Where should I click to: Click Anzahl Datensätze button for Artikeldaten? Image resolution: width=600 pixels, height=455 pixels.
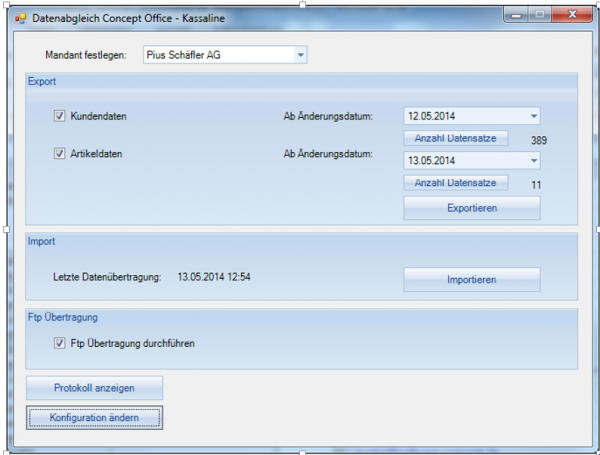pos(456,183)
